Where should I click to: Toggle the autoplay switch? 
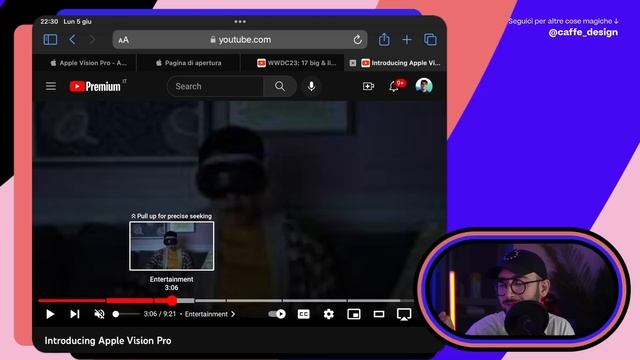click(277, 314)
